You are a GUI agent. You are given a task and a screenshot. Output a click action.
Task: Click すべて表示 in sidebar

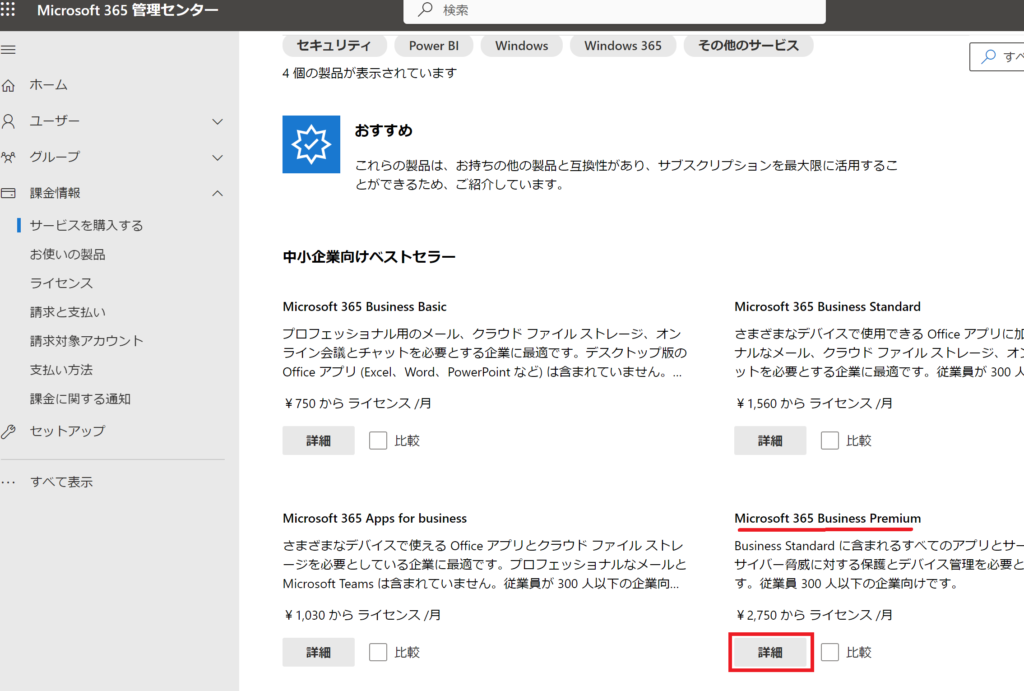[61, 482]
